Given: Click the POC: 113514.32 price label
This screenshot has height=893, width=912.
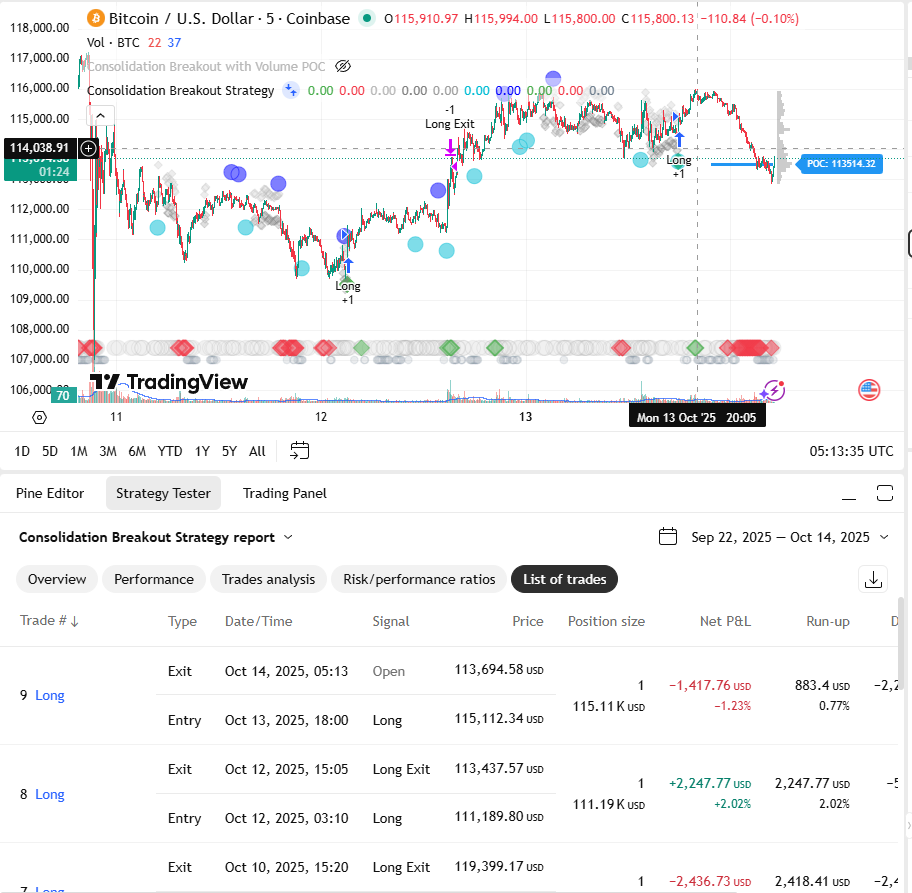Looking at the screenshot, I should pos(841,163).
